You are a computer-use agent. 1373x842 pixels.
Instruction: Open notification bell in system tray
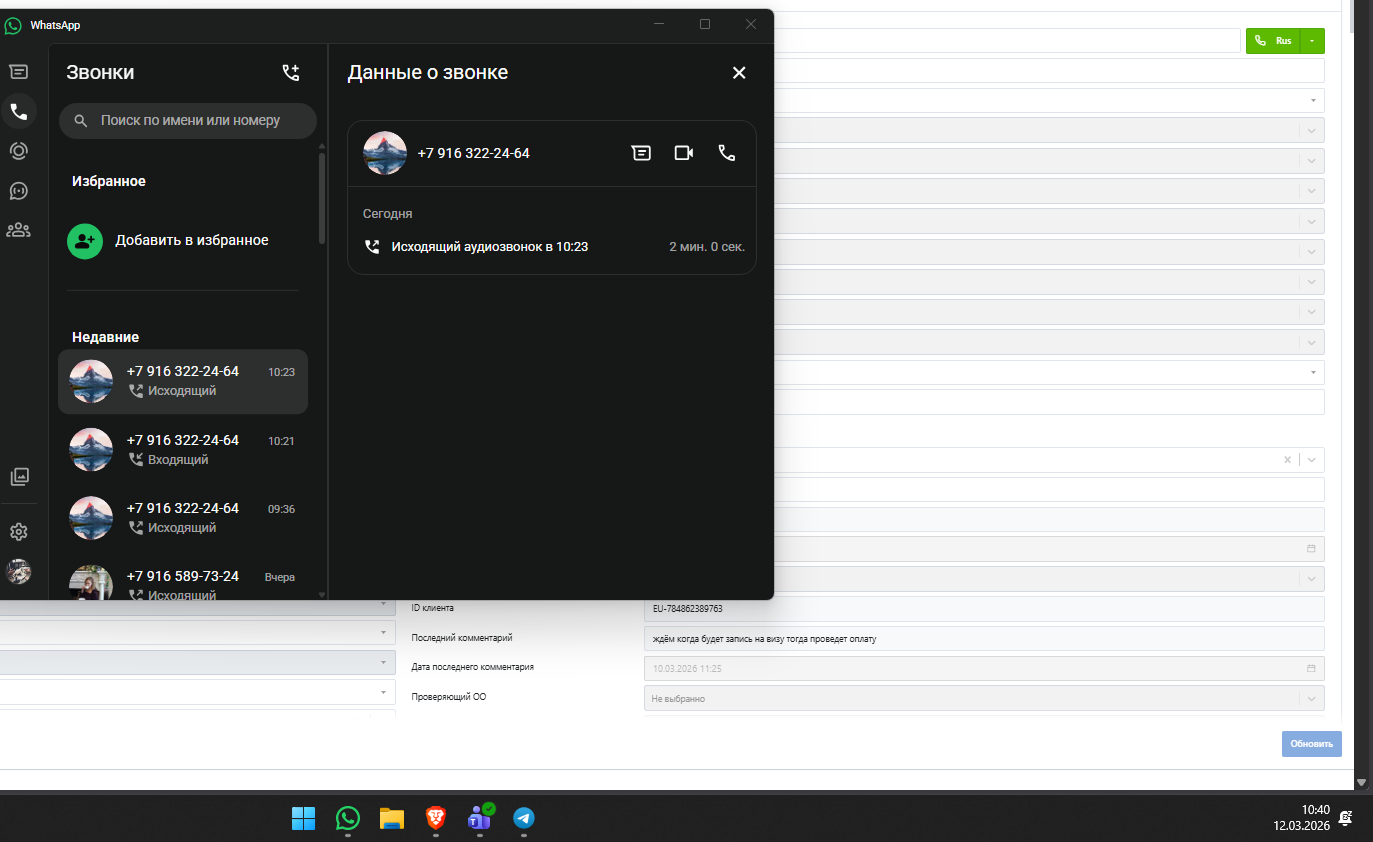pyautogui.click(x=1346, y=818)
